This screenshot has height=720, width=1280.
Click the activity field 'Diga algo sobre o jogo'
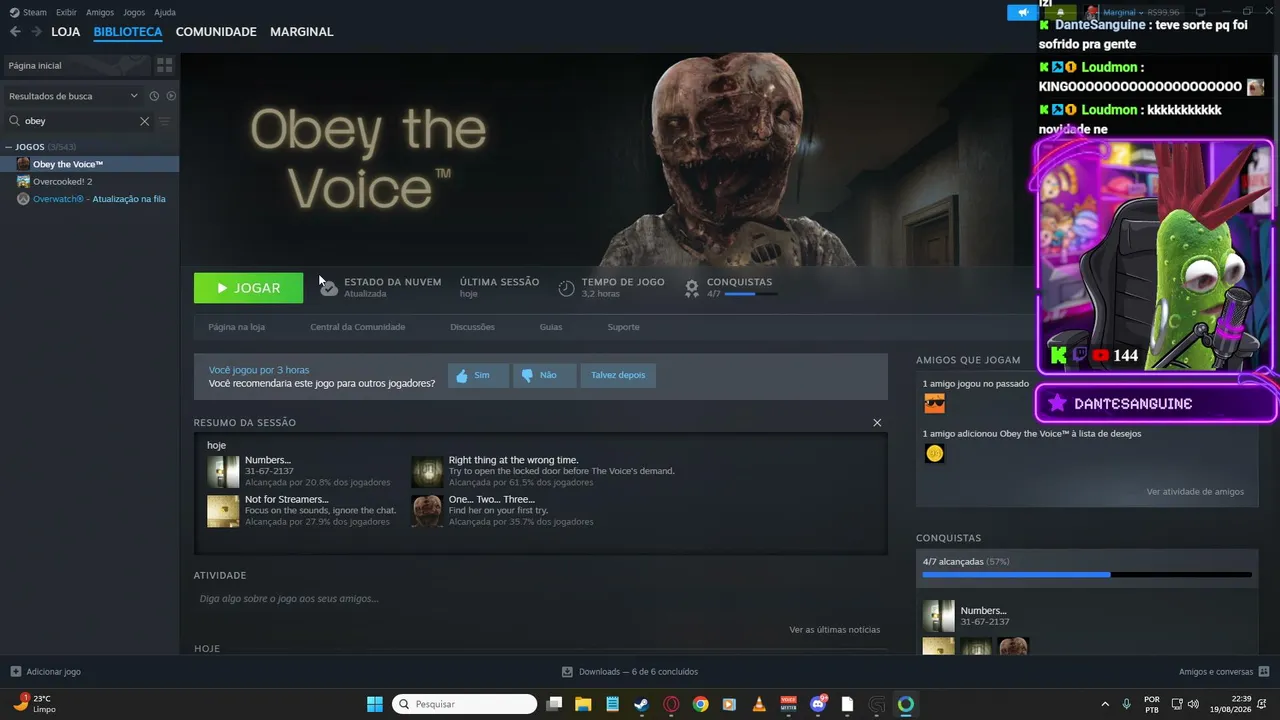coord(540,599)
